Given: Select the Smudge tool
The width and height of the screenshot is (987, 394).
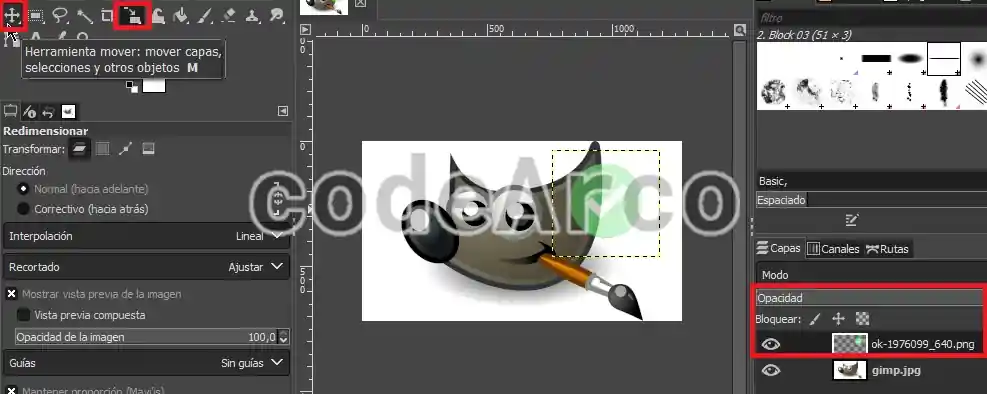Looking at the screenshot, I should pyautogui.click(x=276, y=16).
